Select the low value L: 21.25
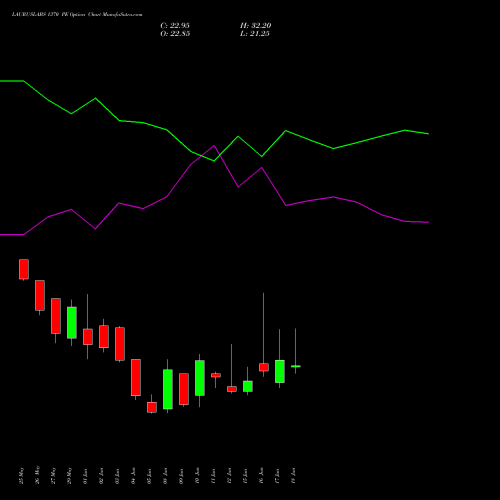The height and width of the screenshot is (500, 500). point(255,34)
